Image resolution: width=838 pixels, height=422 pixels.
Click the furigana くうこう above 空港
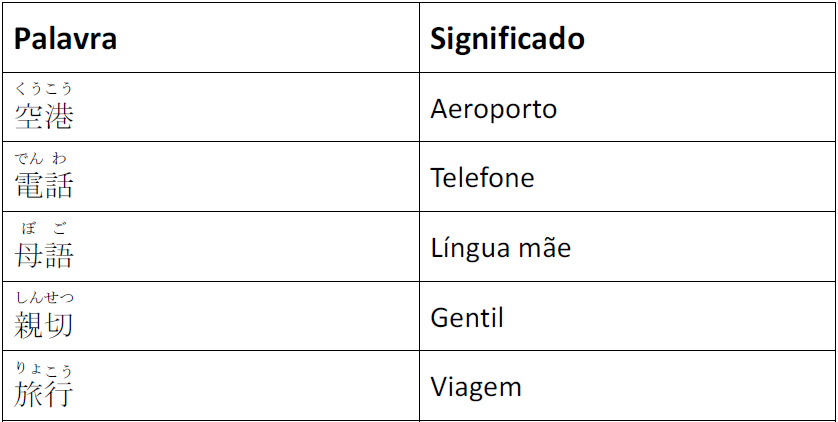[x=44, y=89]
